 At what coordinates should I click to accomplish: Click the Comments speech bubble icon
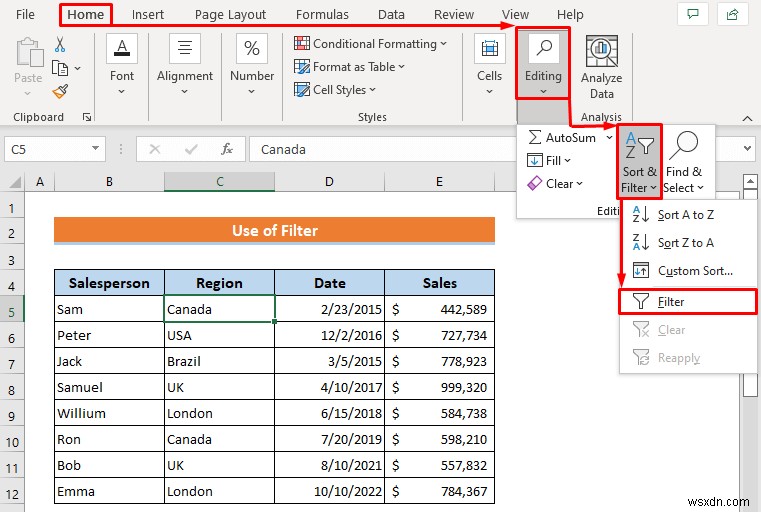coord(693,15)
